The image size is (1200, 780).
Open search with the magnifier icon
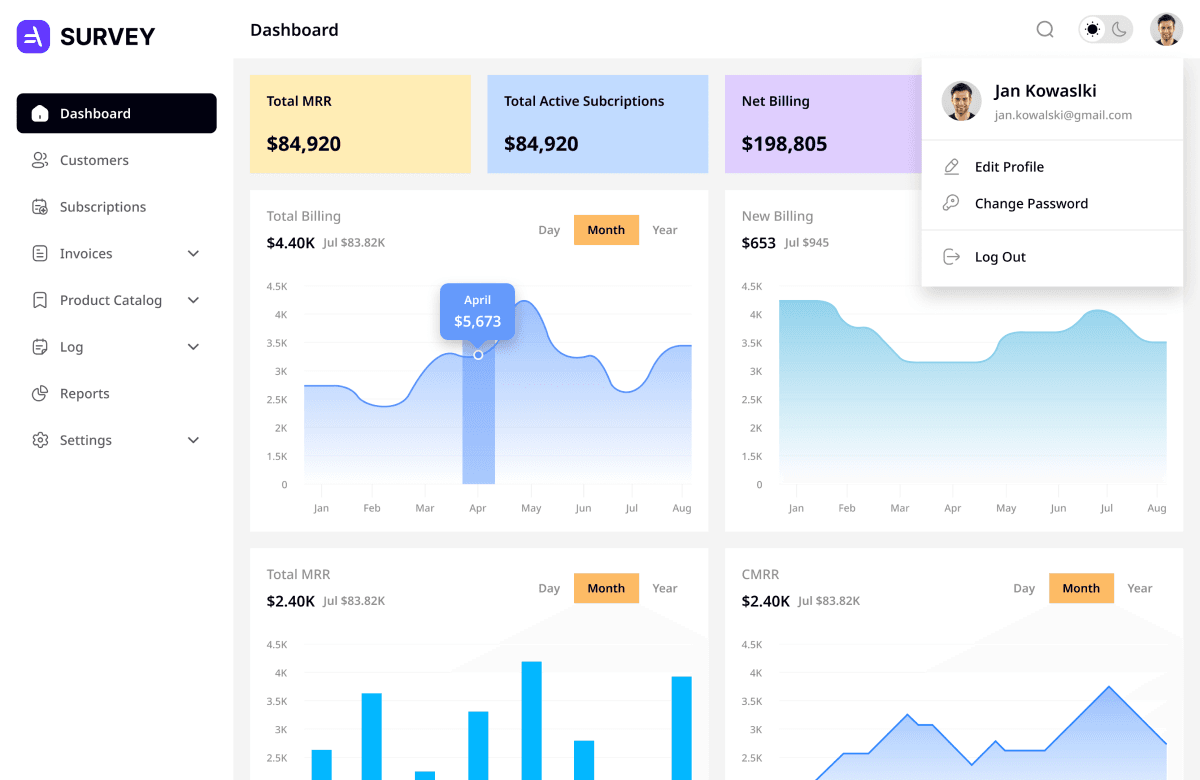[1045, 29]
